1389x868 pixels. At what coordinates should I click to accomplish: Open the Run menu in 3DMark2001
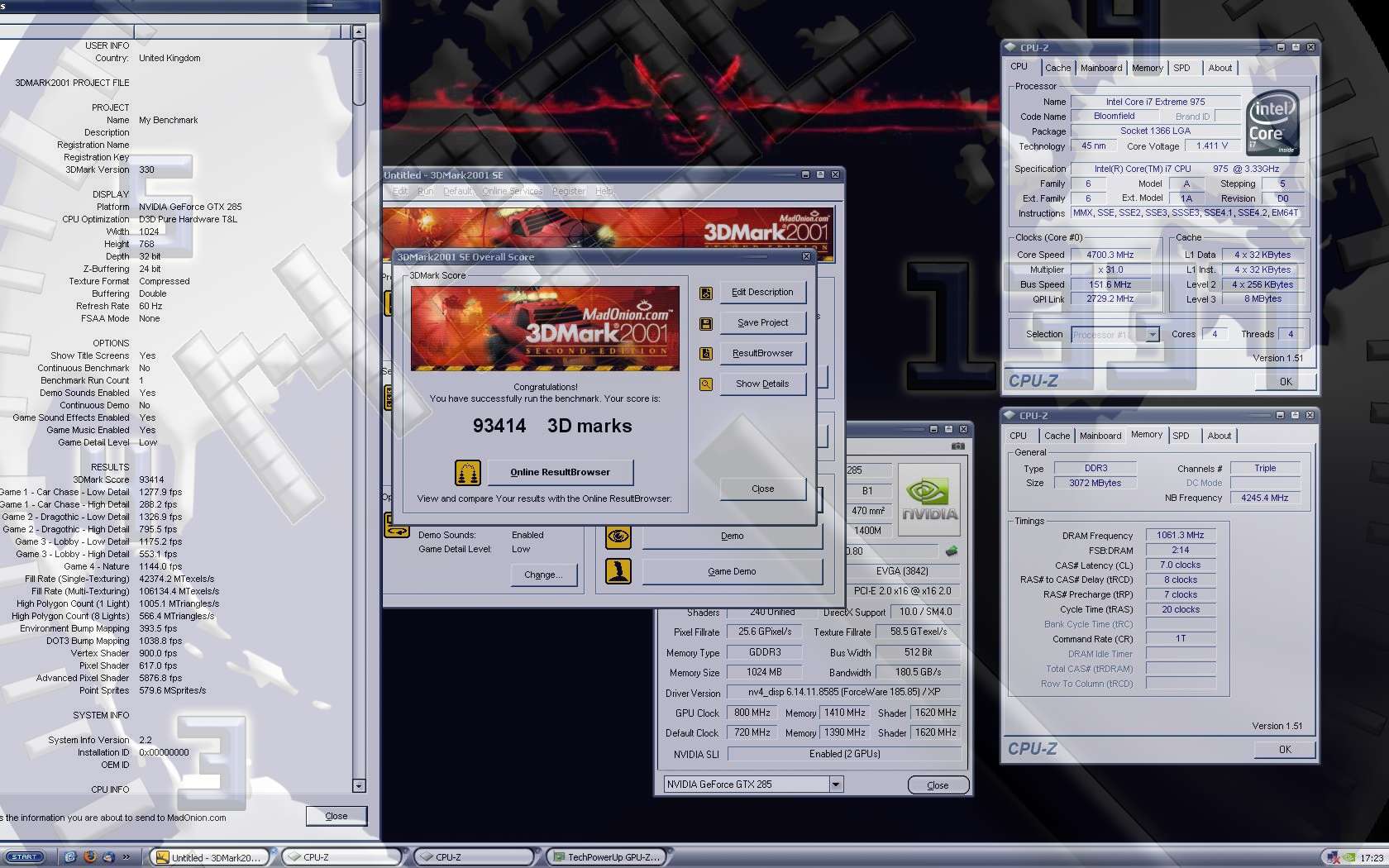pyautogui.click(x=425, y=191)
